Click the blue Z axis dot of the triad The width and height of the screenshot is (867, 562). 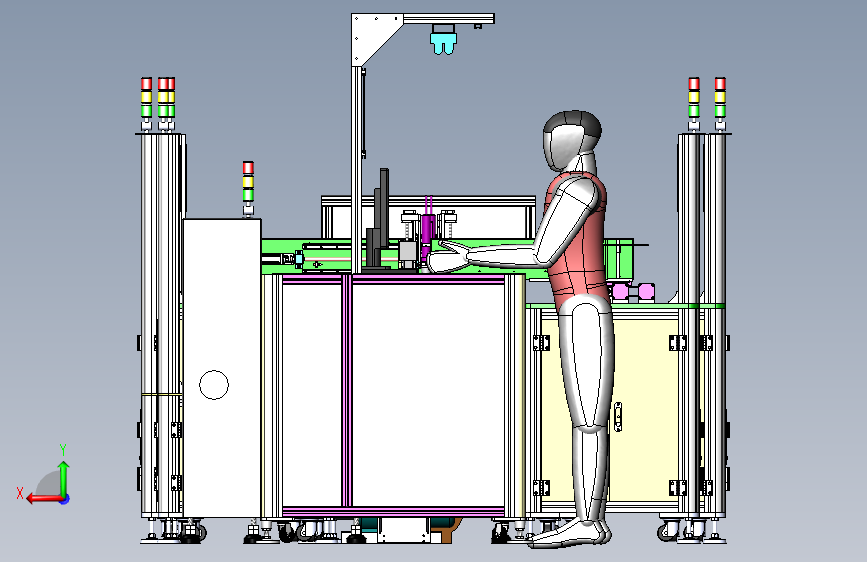coord(65,499)
